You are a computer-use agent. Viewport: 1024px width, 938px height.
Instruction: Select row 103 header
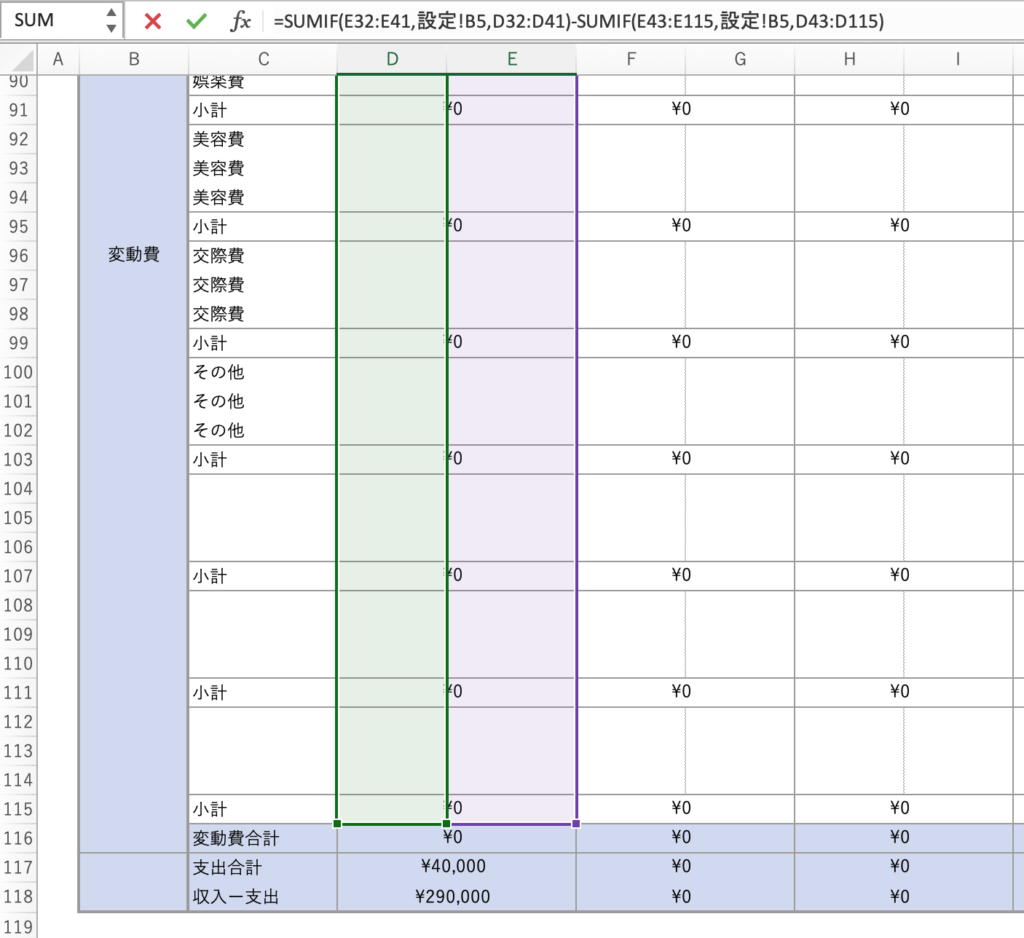tap(20, 459)
